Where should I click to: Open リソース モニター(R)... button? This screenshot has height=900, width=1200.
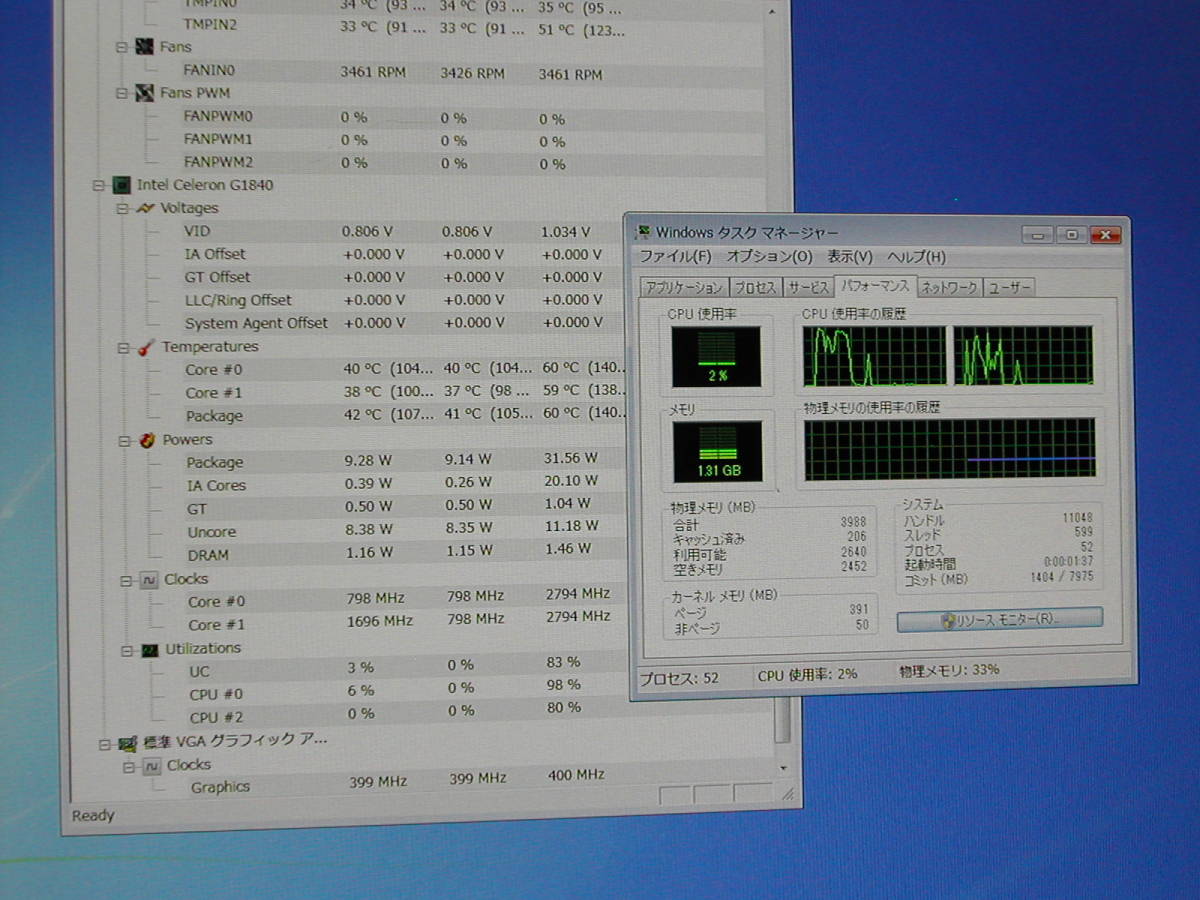(x=999, y=619)
